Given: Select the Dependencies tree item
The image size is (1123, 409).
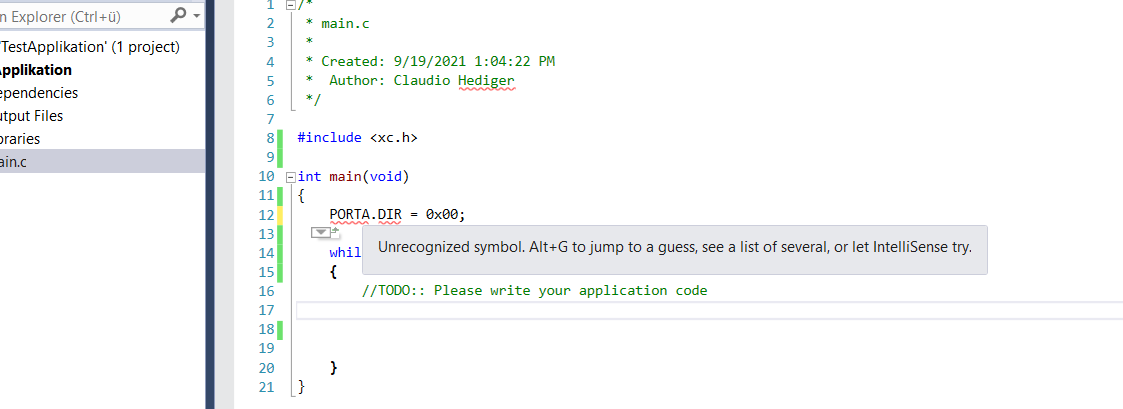Looking at the screenshot, I should tap(39, 93).
